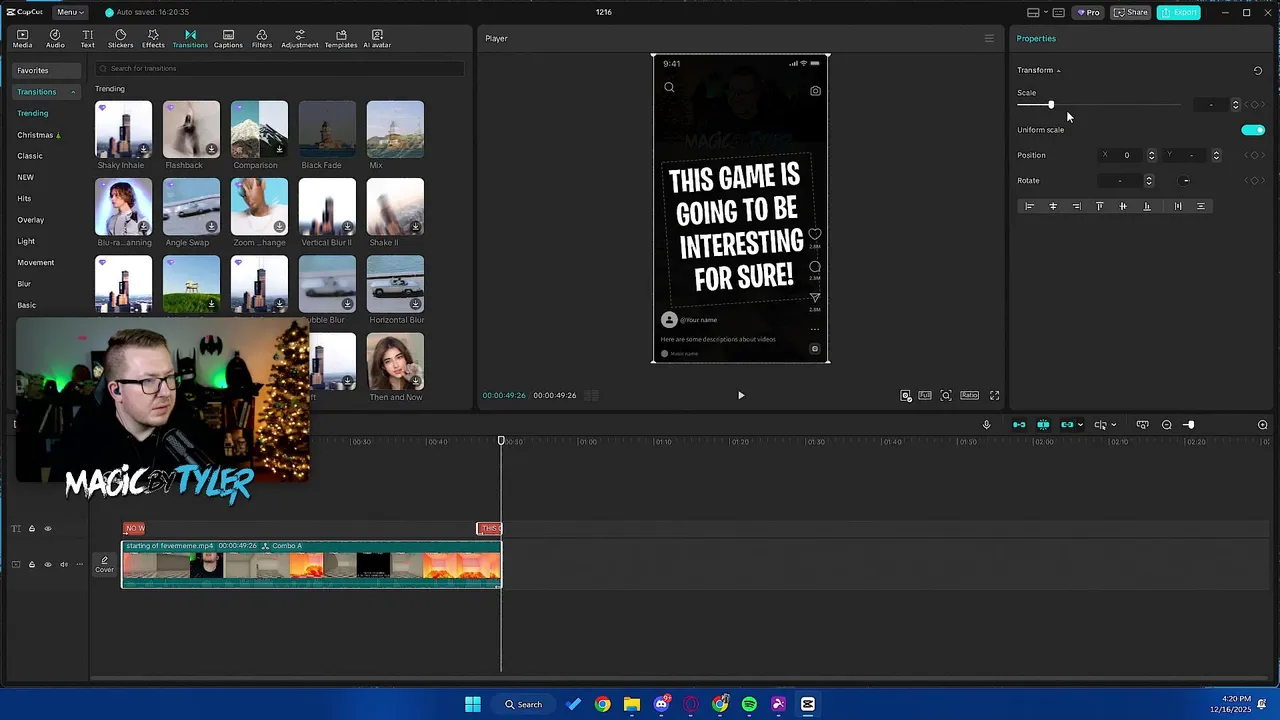Click the Full preview button
This screenshot has height=720, width=1280.
click(925, 395)
